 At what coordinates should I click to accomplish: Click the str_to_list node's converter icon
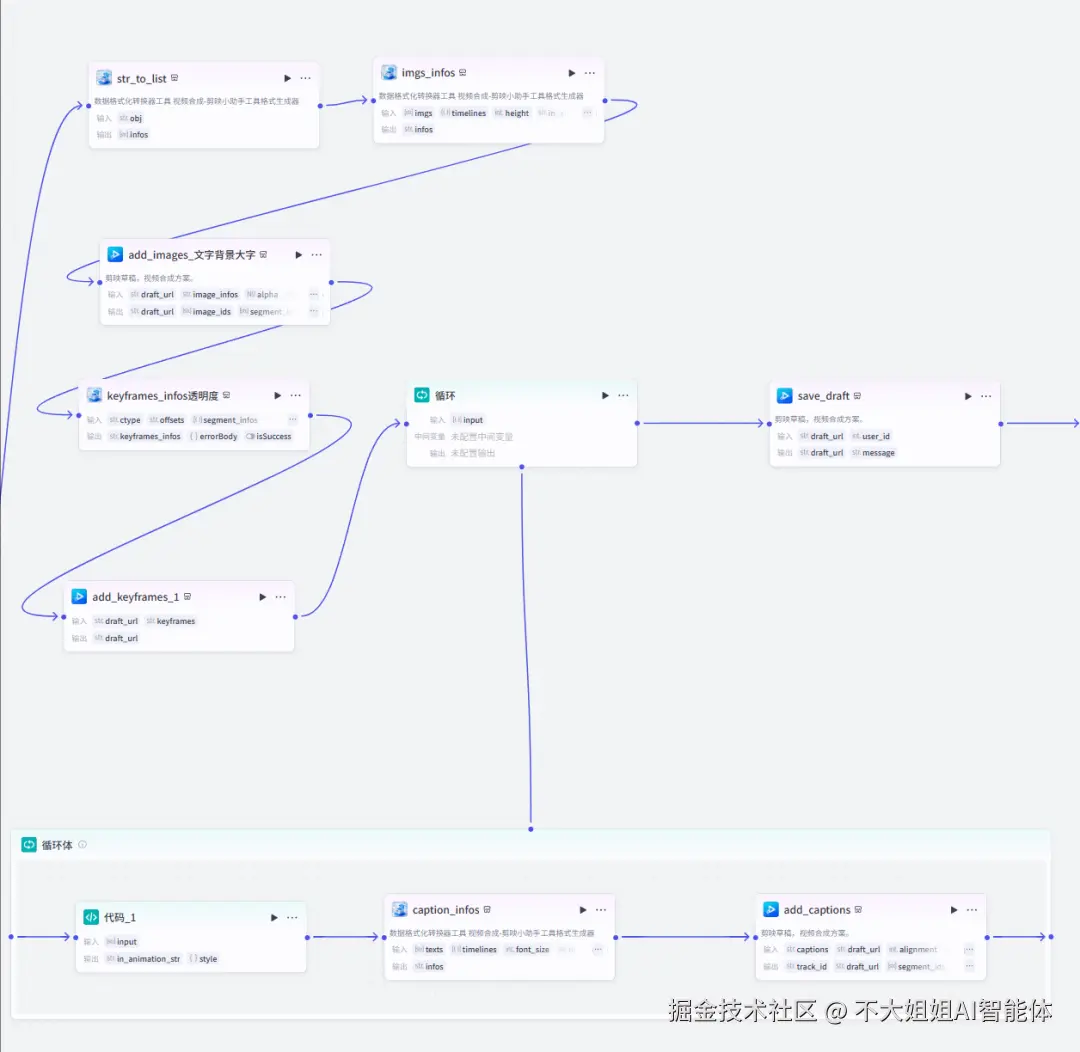tap(103, 77)
